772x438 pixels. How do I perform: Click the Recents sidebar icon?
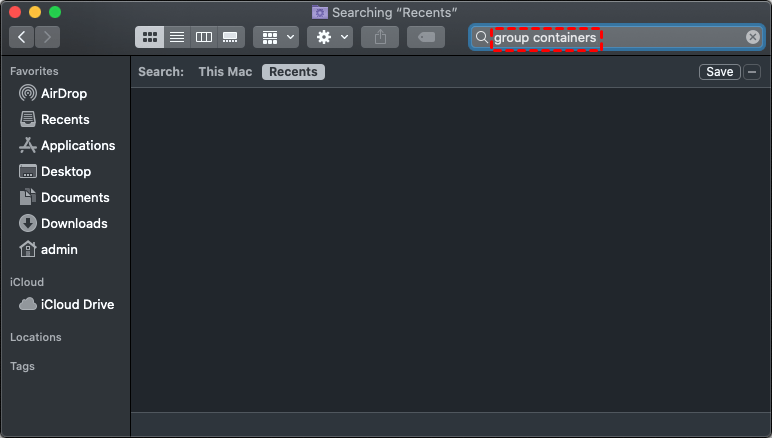28,119
